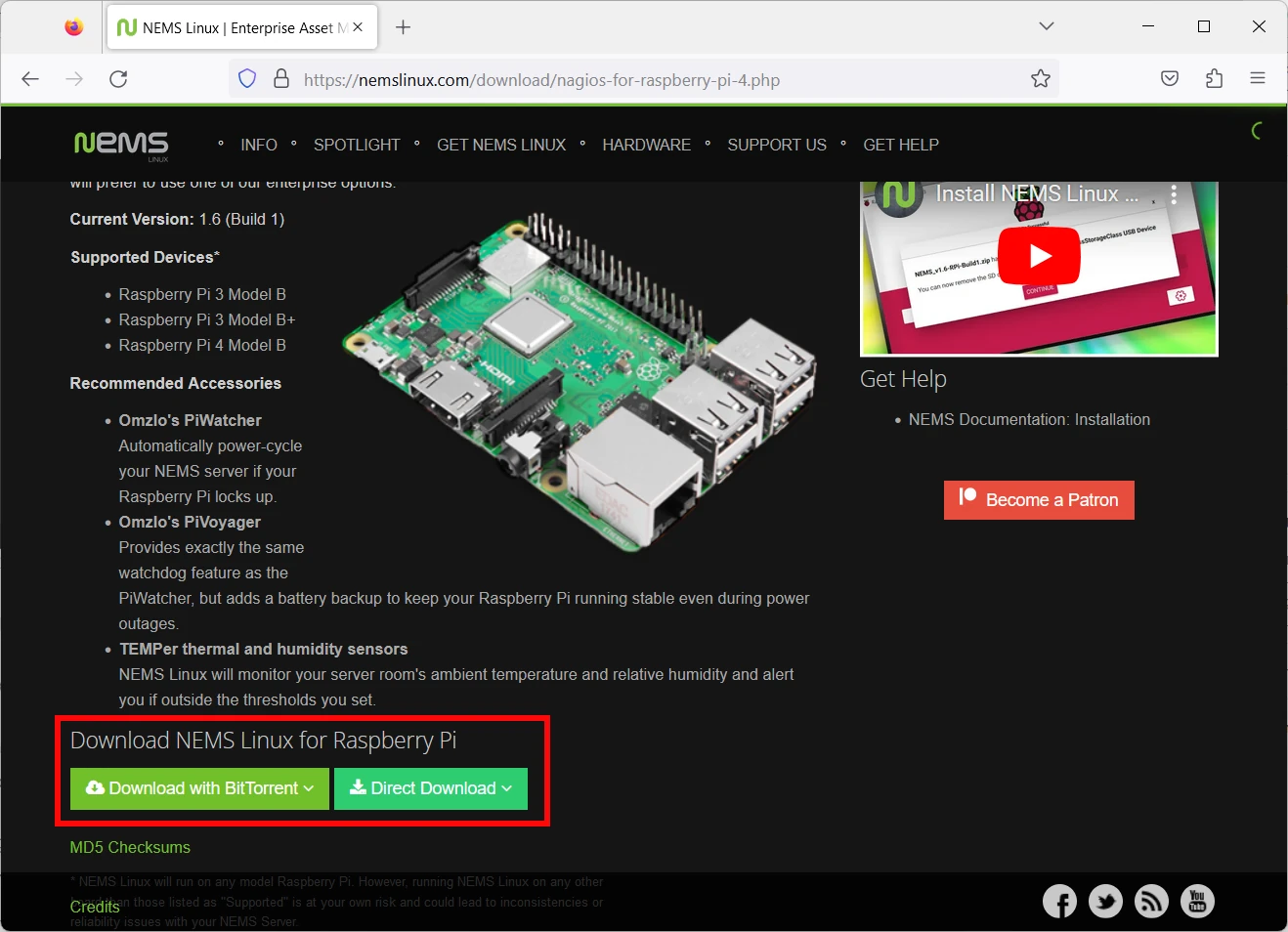Open the SUPPORT US menu
Viewport: 1288px width, 932px height.
(x=777, y=145)
